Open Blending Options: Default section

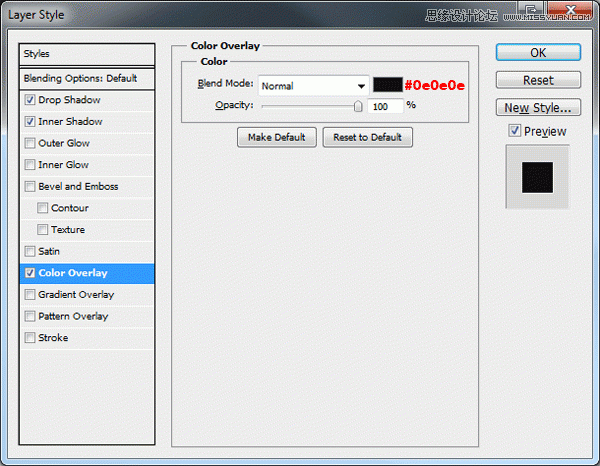(88, 78)
